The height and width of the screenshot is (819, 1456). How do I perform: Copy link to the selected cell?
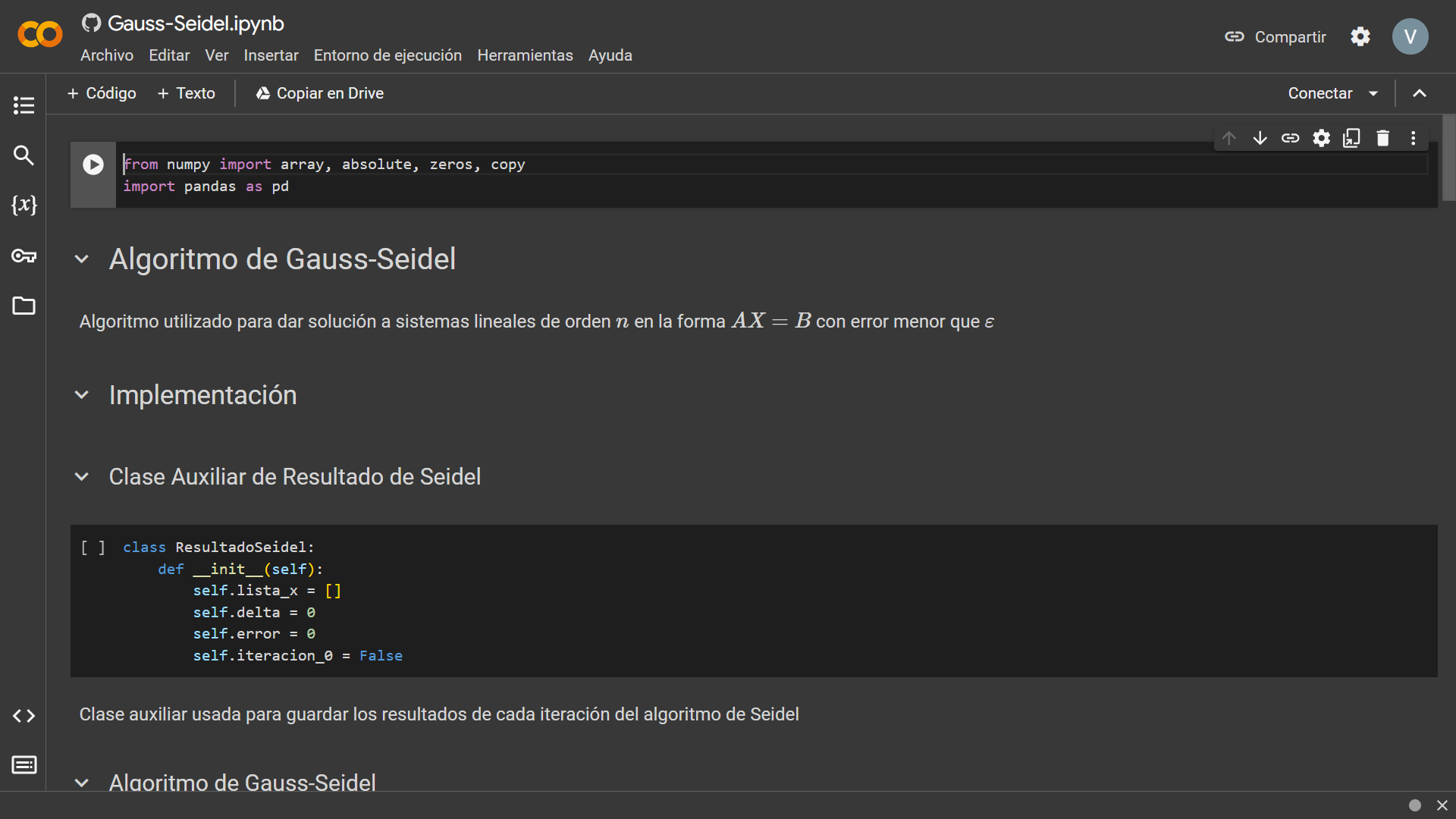click(1290, 138)
